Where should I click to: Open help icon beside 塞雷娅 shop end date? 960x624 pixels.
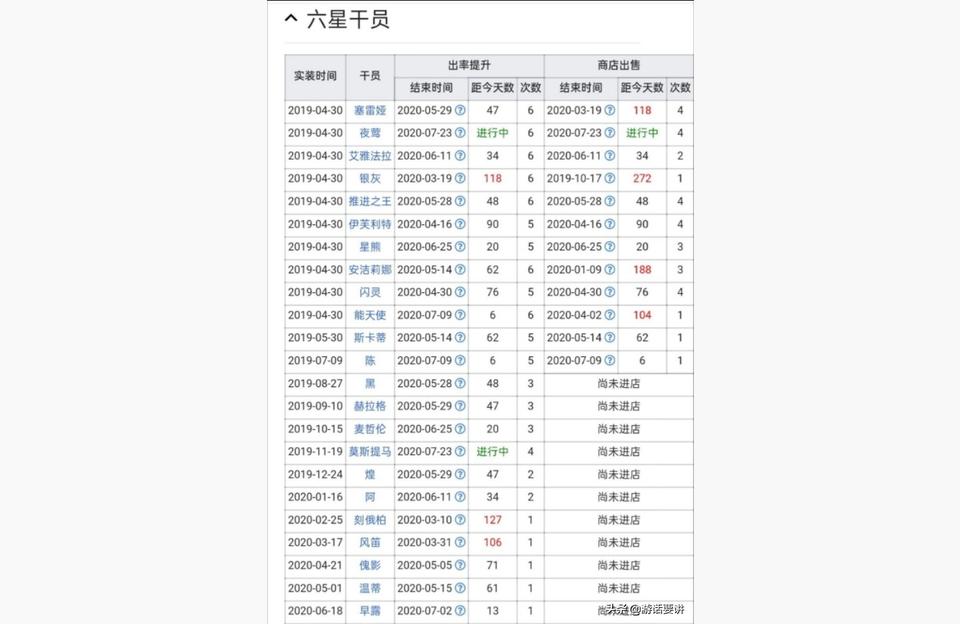coord(610,110)
